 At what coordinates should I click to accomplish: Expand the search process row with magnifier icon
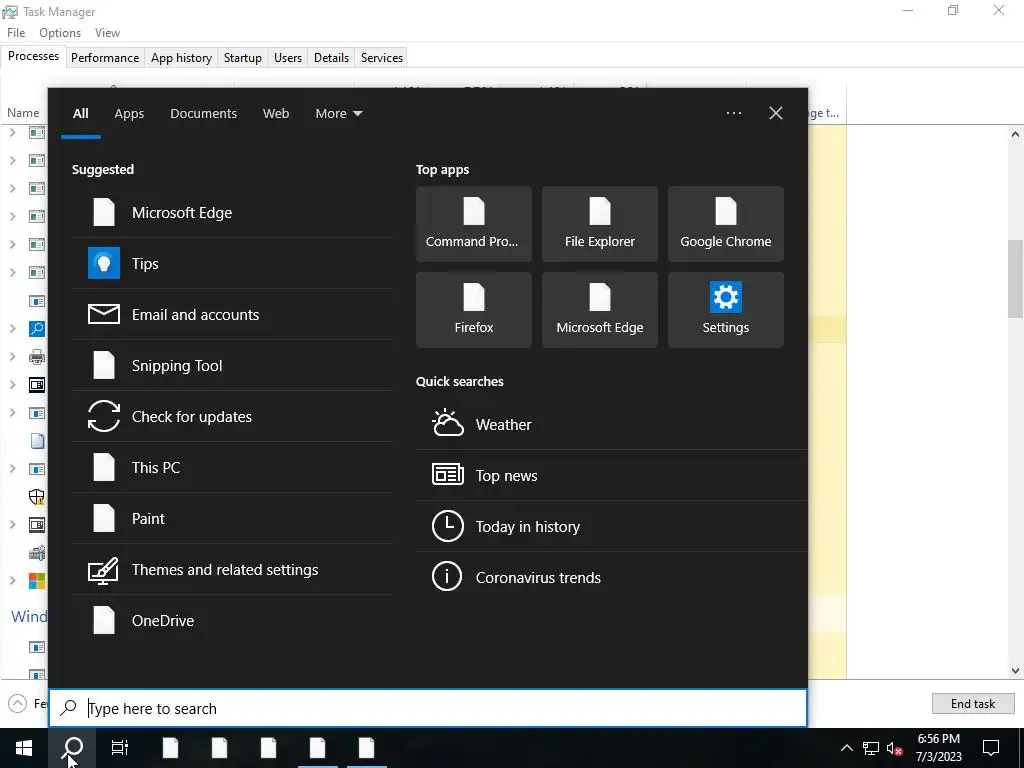click(x=12, y=328)
